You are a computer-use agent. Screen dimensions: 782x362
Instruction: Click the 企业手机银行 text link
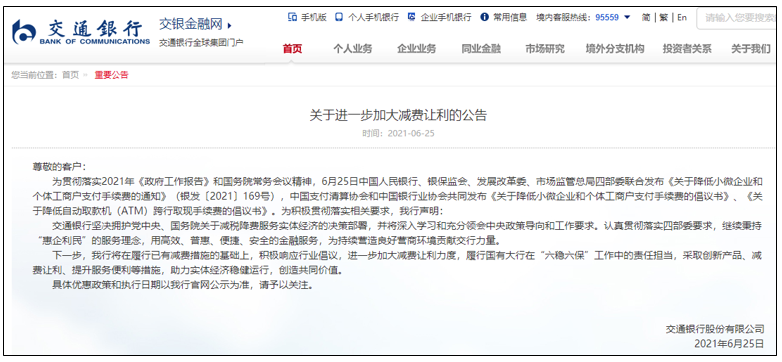tap(446, 17)
